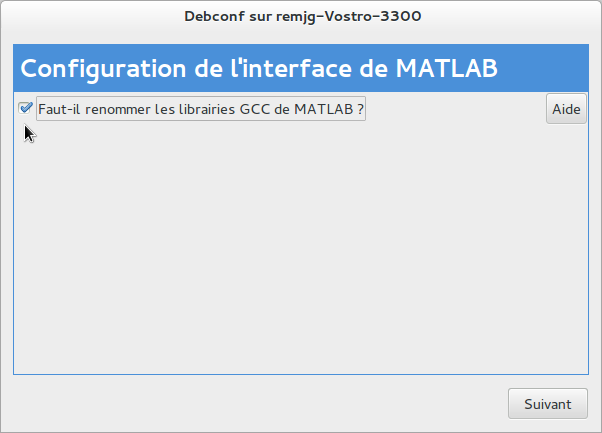Click Suivant to continue
This screenshot has height=433, width=602.
coord(547,404)
